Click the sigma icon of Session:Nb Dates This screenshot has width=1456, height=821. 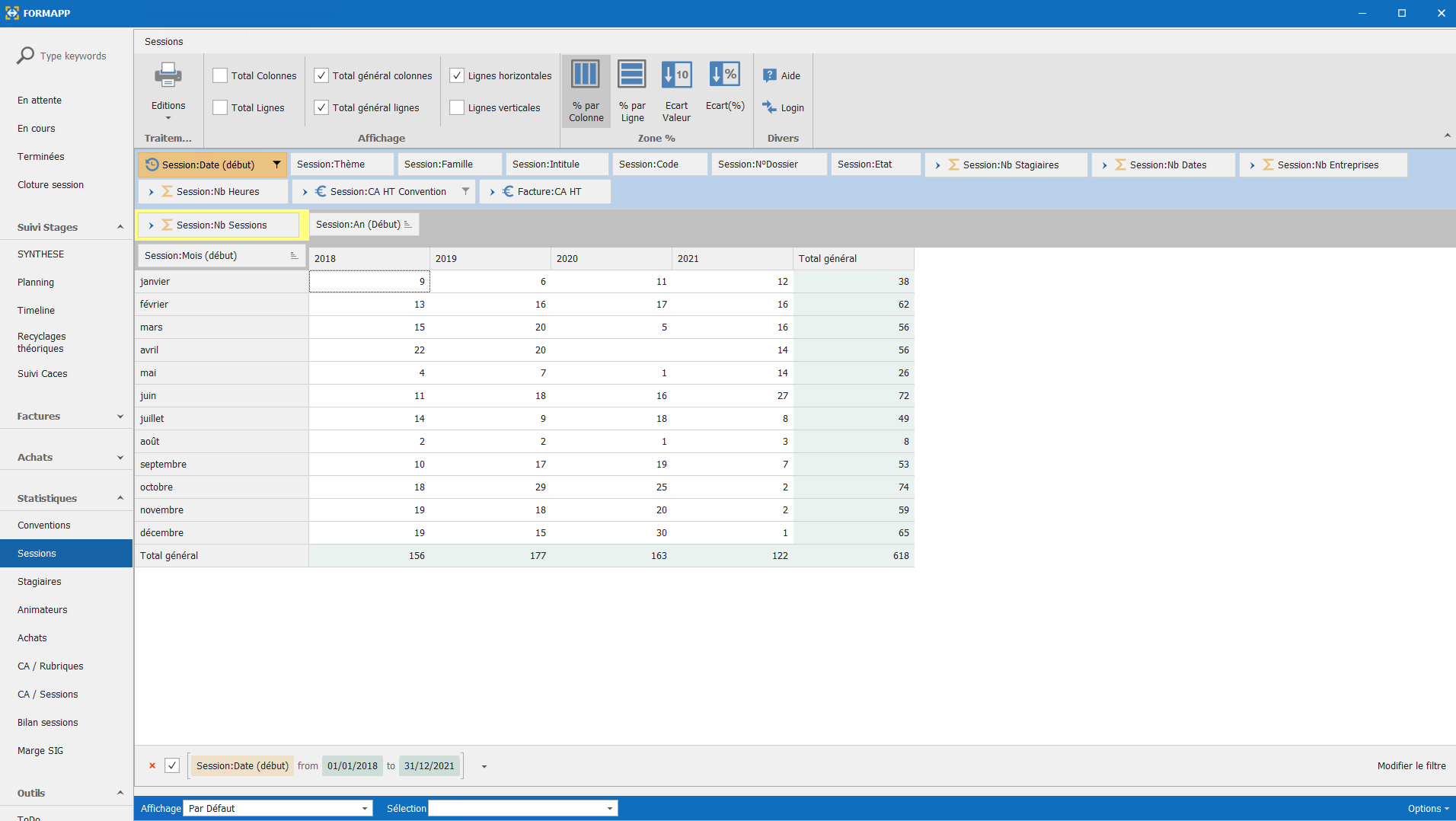[x=1121, y=165]
